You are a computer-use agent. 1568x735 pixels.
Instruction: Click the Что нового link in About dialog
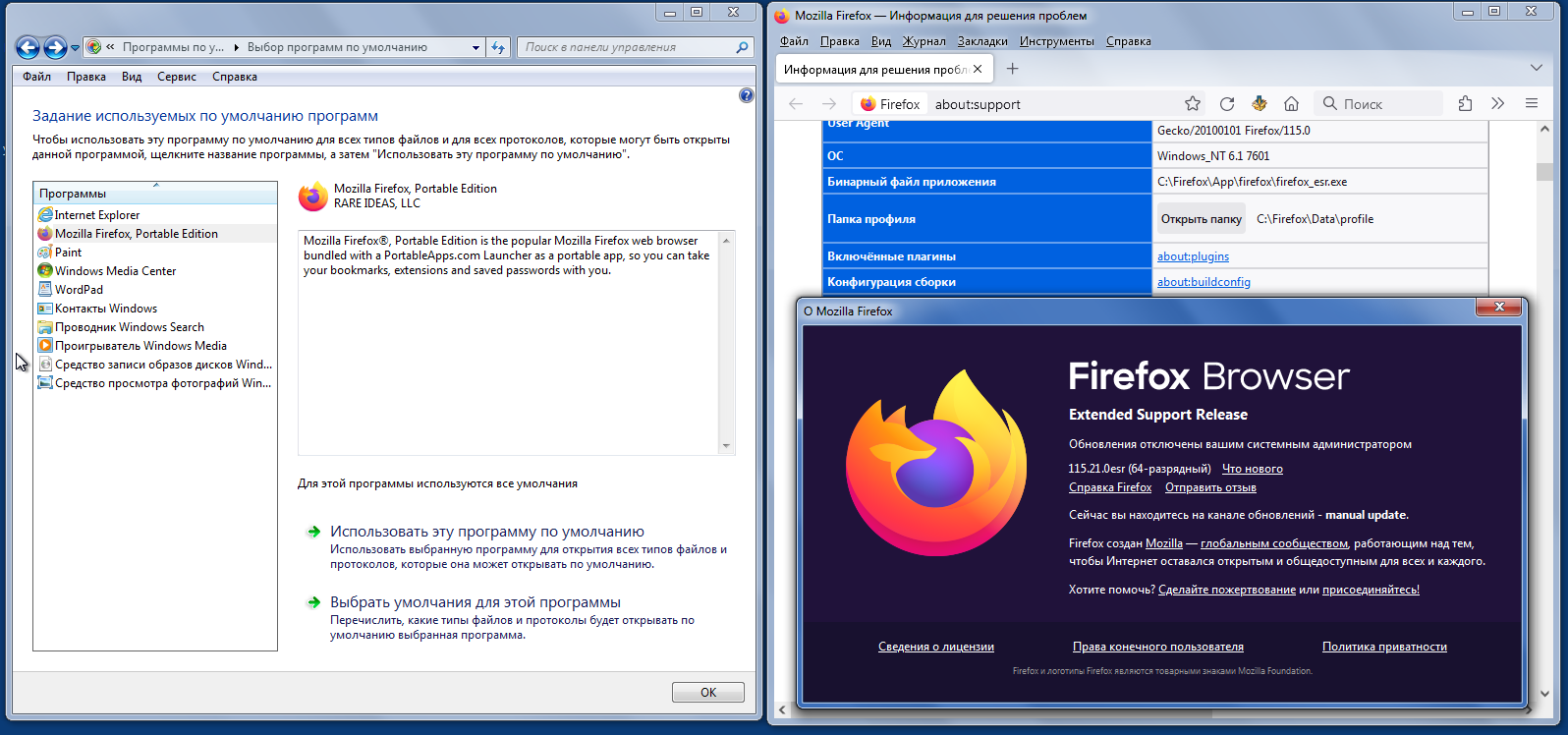tap(1252, 469)
